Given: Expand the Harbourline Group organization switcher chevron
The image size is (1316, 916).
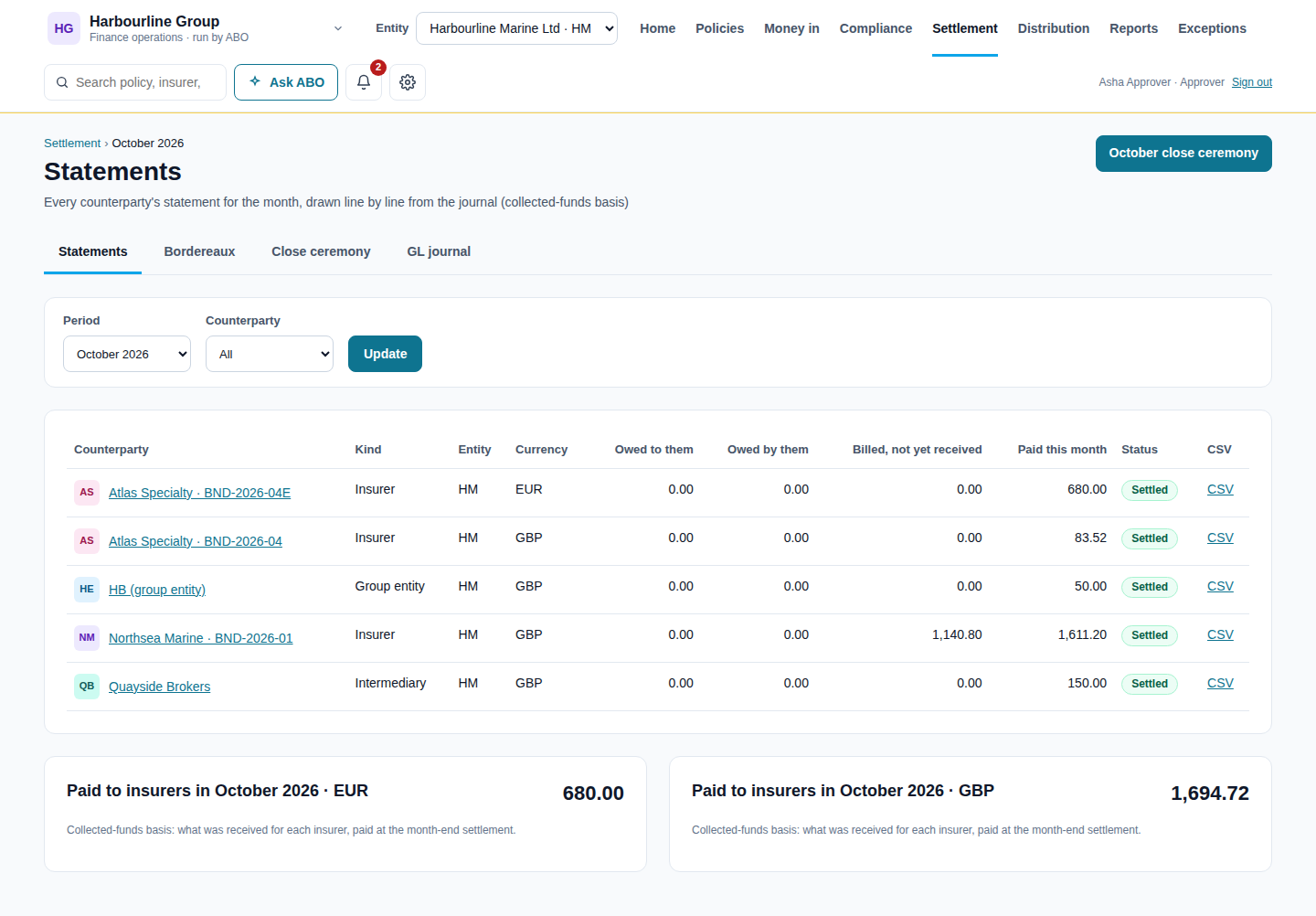Looking at the screenshot, I should click(338, 28).
